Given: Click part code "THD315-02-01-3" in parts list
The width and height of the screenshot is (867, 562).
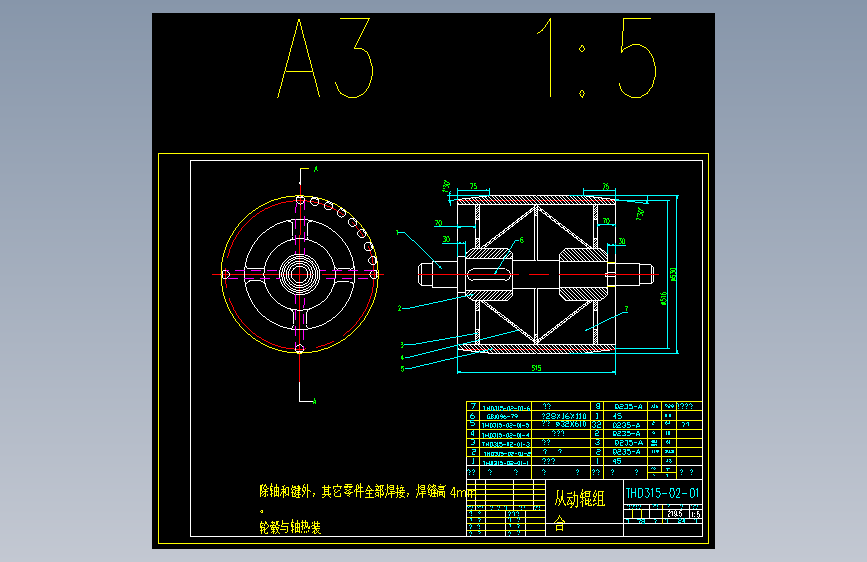Looking at the screenshot, I should [505, 444].
